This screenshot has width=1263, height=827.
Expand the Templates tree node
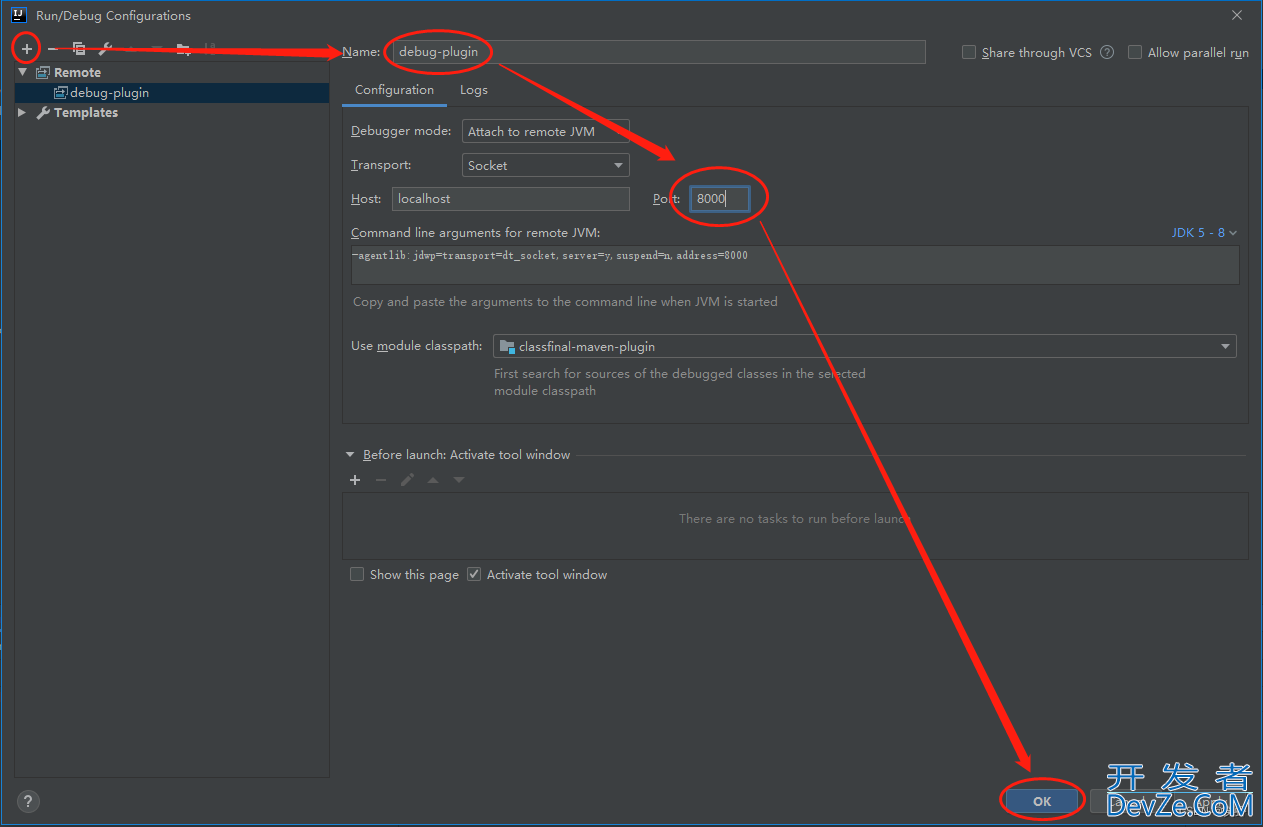(22, 113)
